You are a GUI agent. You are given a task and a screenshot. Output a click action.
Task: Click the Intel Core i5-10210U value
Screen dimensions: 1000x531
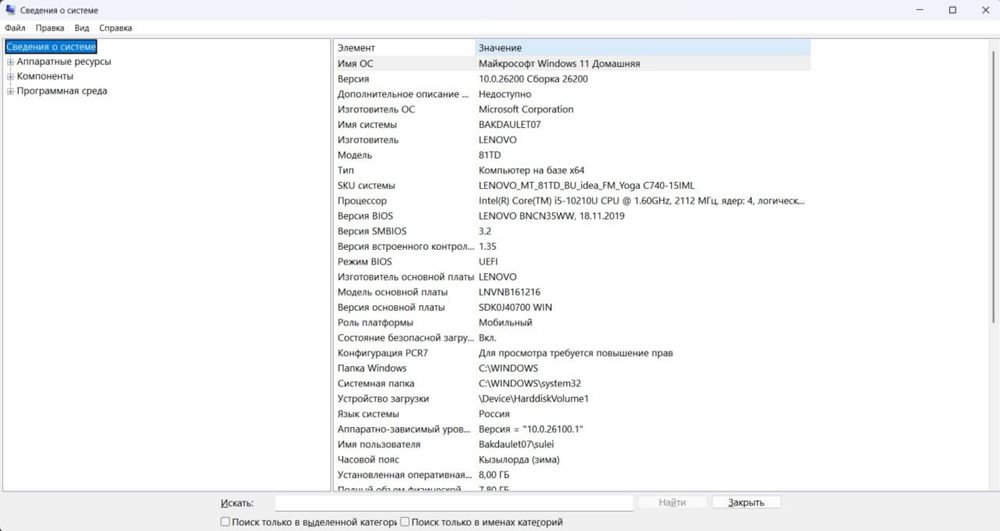click(642, 201)
